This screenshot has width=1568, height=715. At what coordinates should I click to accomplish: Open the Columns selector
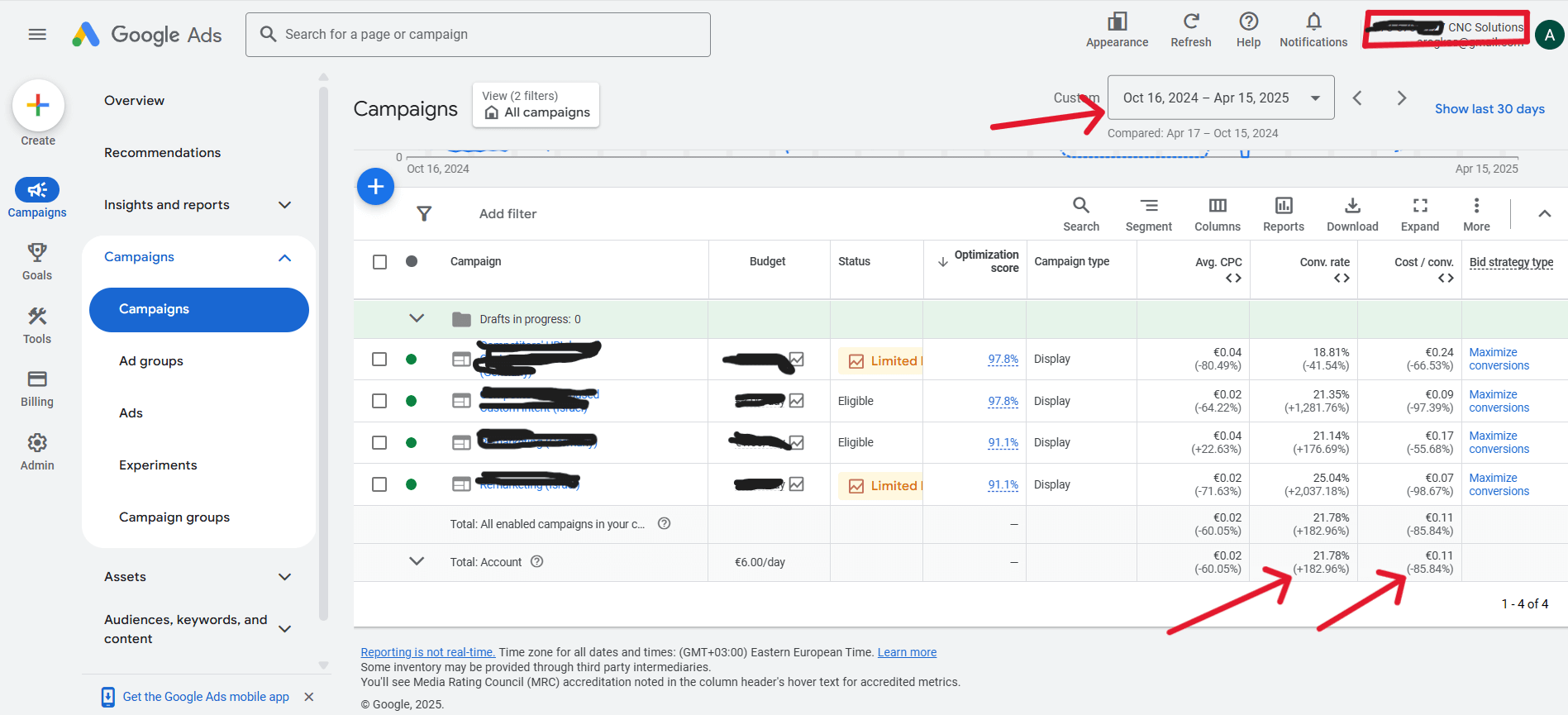(x=1217, y=214)
